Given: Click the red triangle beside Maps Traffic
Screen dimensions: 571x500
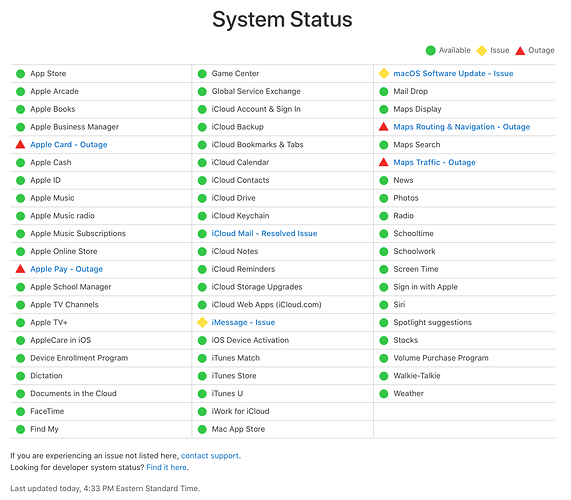Looking at the screenshot, I should 384,162.
